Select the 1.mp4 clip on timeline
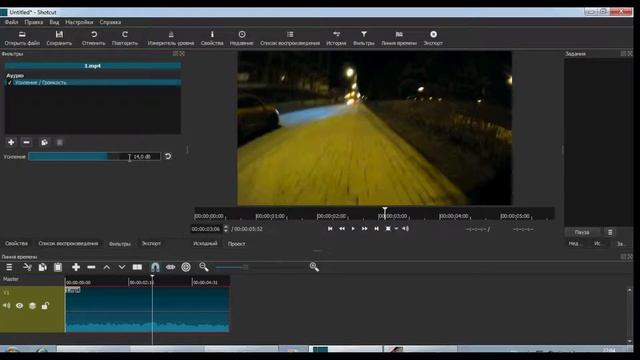The image size is (640, 360). [x=147, y=309]
